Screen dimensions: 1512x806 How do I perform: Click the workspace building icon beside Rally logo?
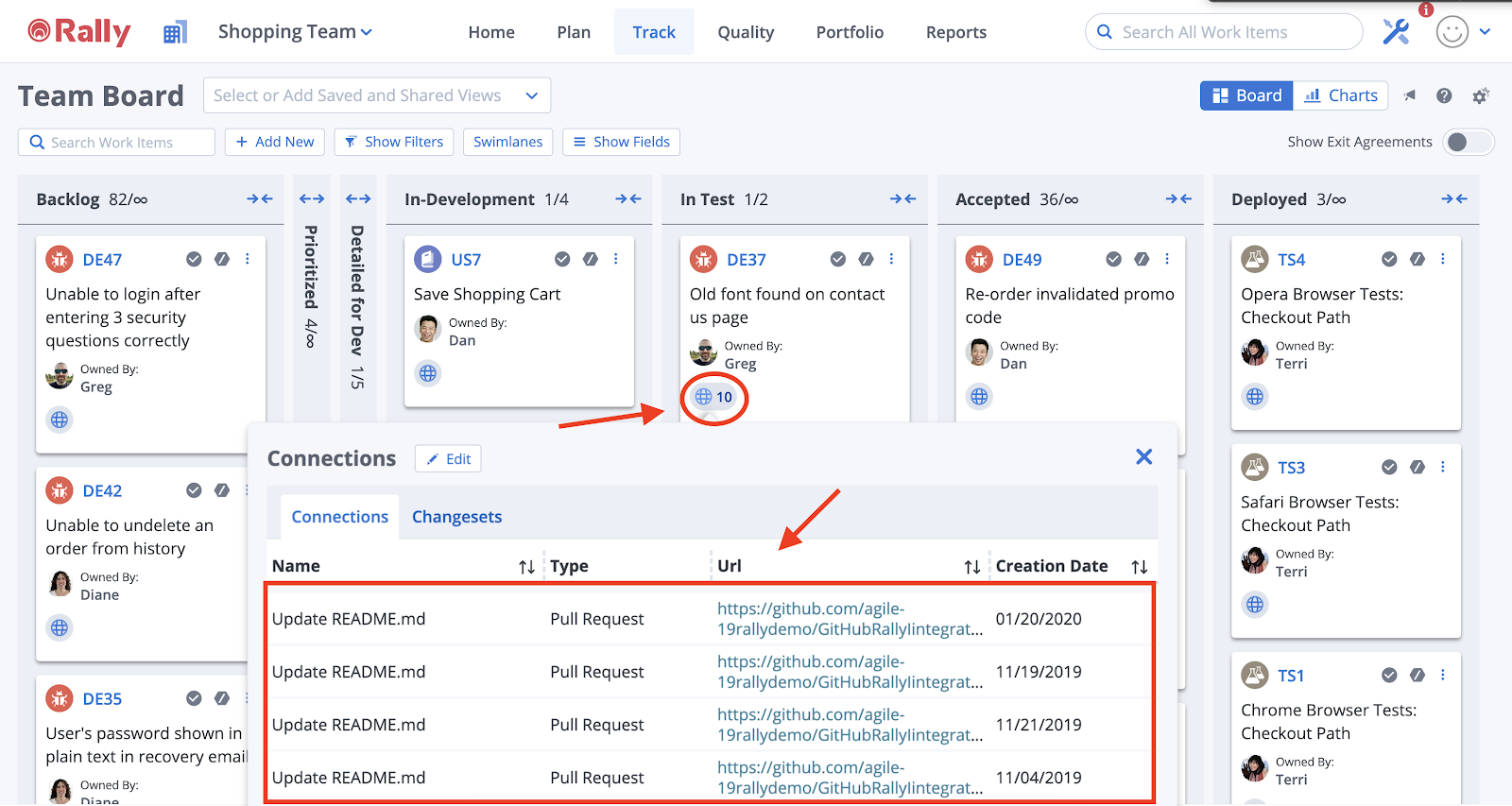(x=175, y=33)
